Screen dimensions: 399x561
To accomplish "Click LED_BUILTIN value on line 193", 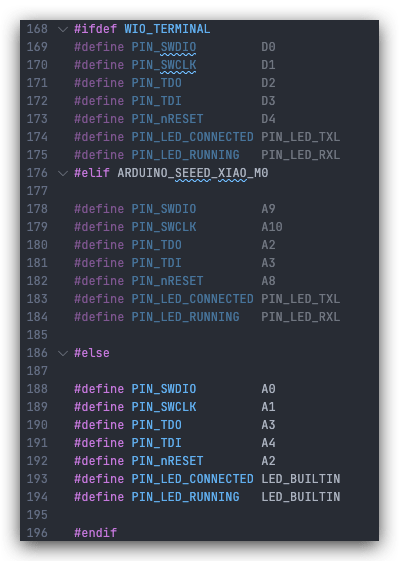I will [x=301, y=479].
